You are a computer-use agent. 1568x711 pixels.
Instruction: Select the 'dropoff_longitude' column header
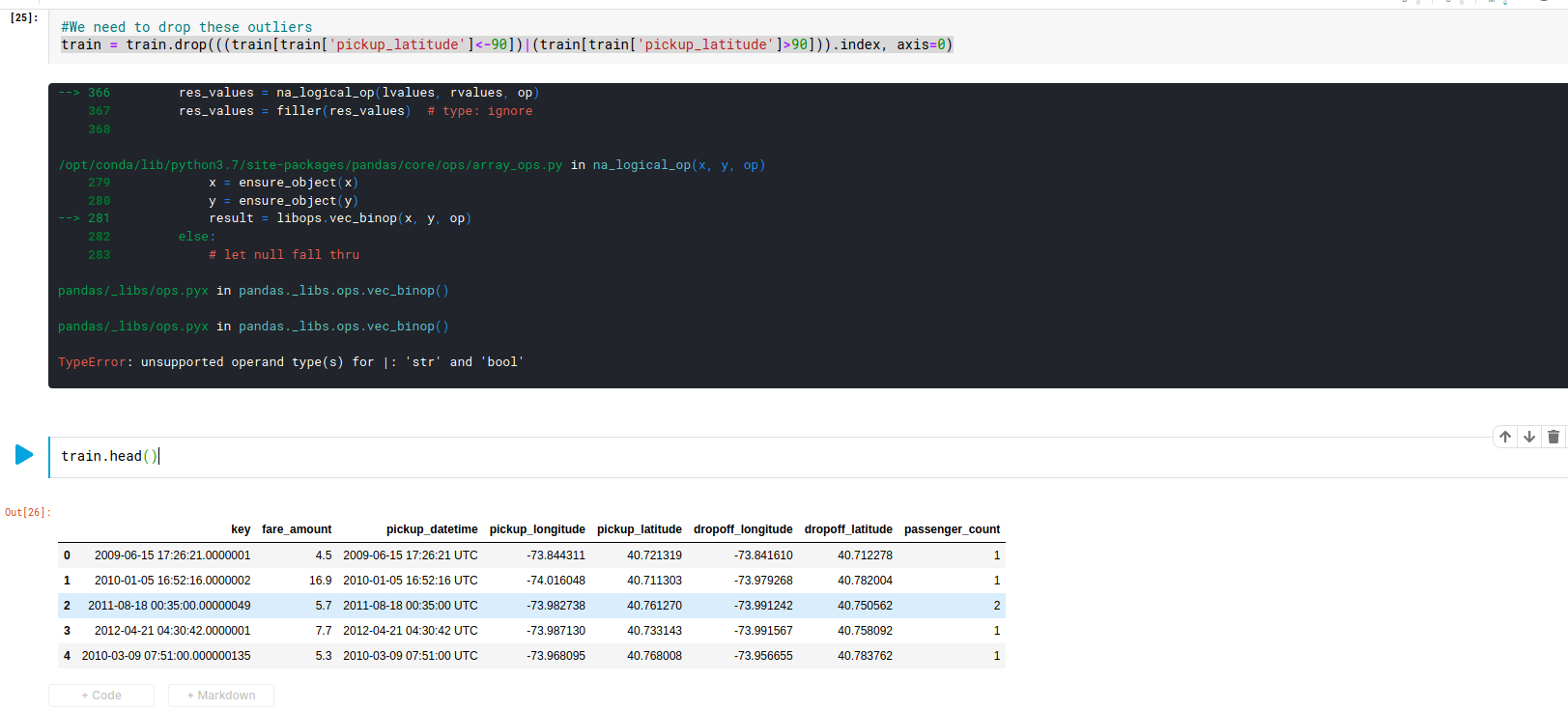[x=743, y=529]
